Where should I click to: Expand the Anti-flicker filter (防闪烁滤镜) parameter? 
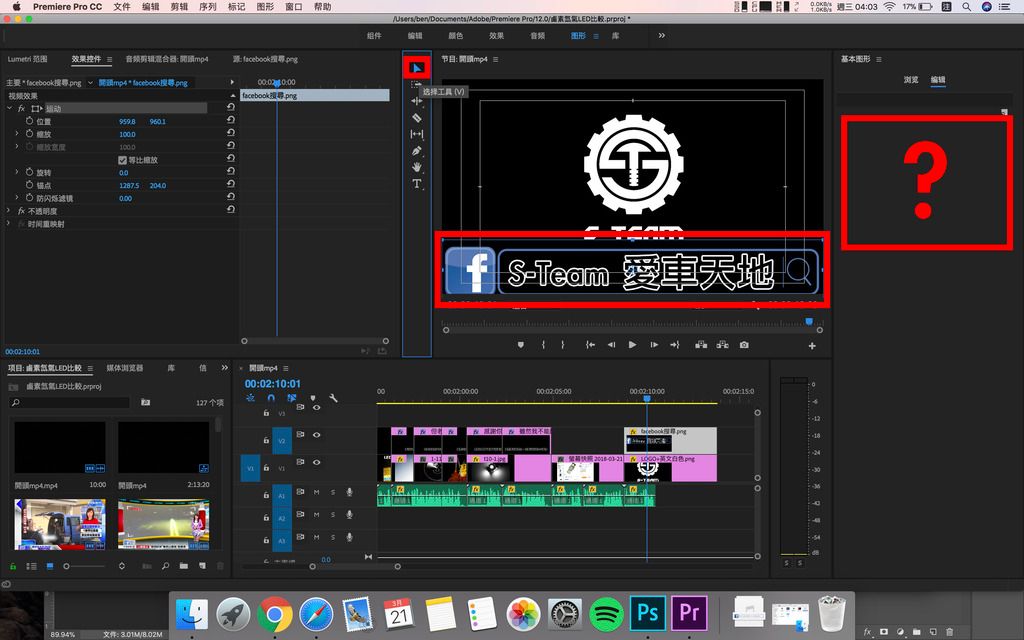(x=17, y=198)
